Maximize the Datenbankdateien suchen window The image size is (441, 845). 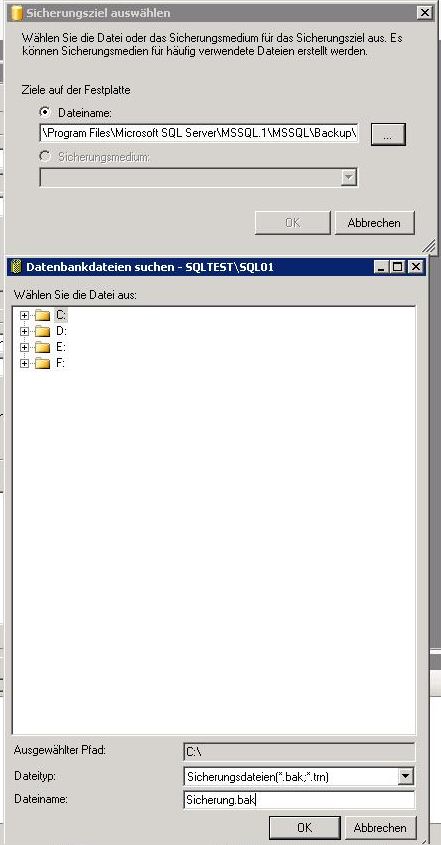click(x=398, y=267)
